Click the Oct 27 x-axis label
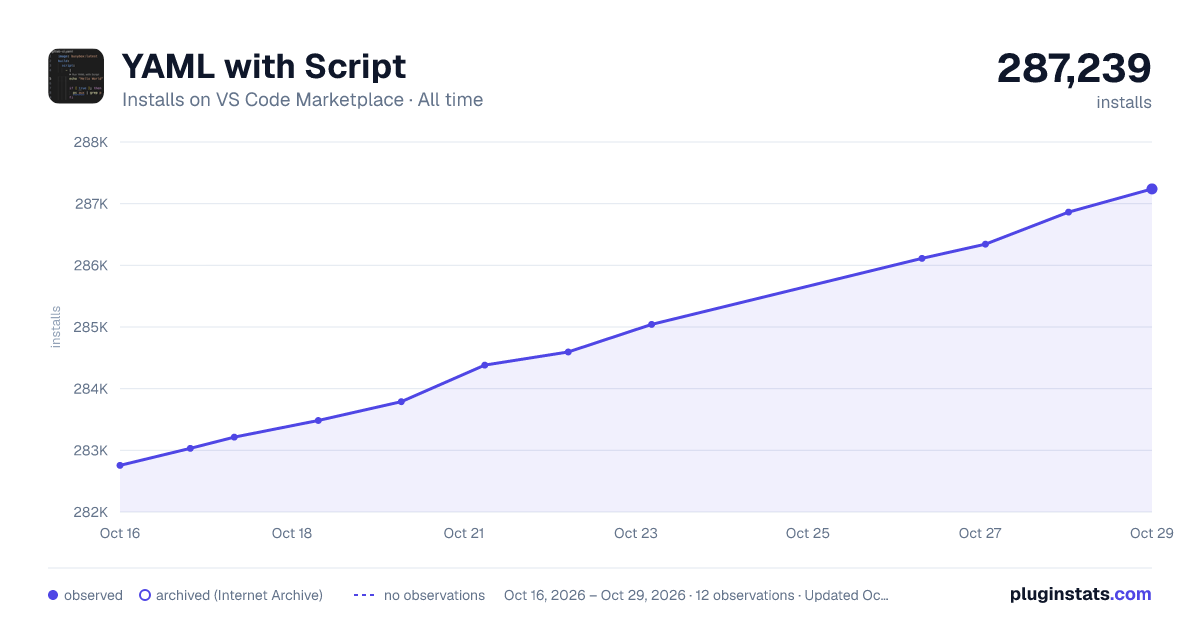The image size is (1200, 630). pos(980,533)
